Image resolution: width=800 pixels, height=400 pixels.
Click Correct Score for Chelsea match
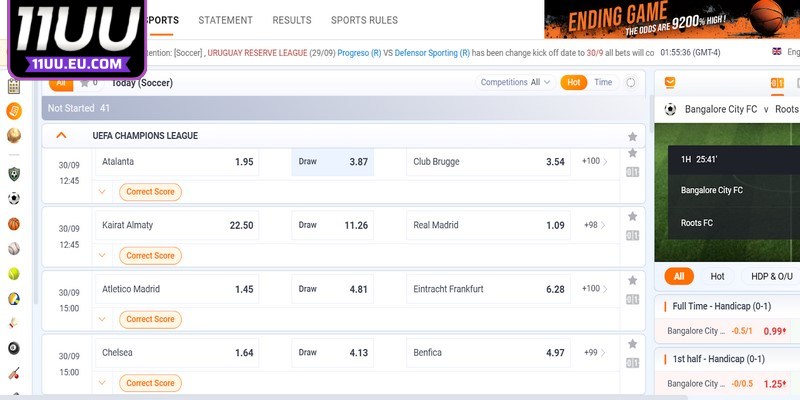tap(150, 383)
